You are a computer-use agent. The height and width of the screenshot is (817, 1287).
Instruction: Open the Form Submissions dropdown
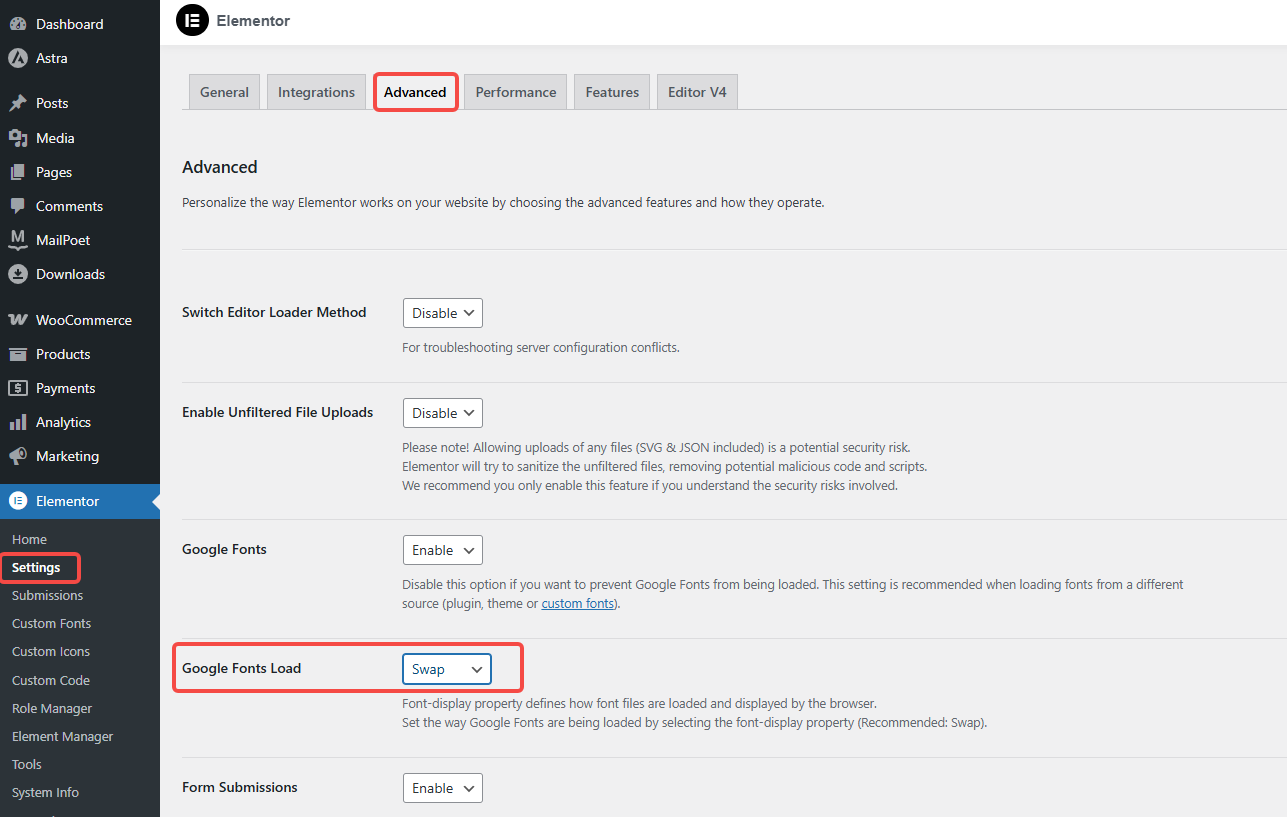click(x=442, y=787)
